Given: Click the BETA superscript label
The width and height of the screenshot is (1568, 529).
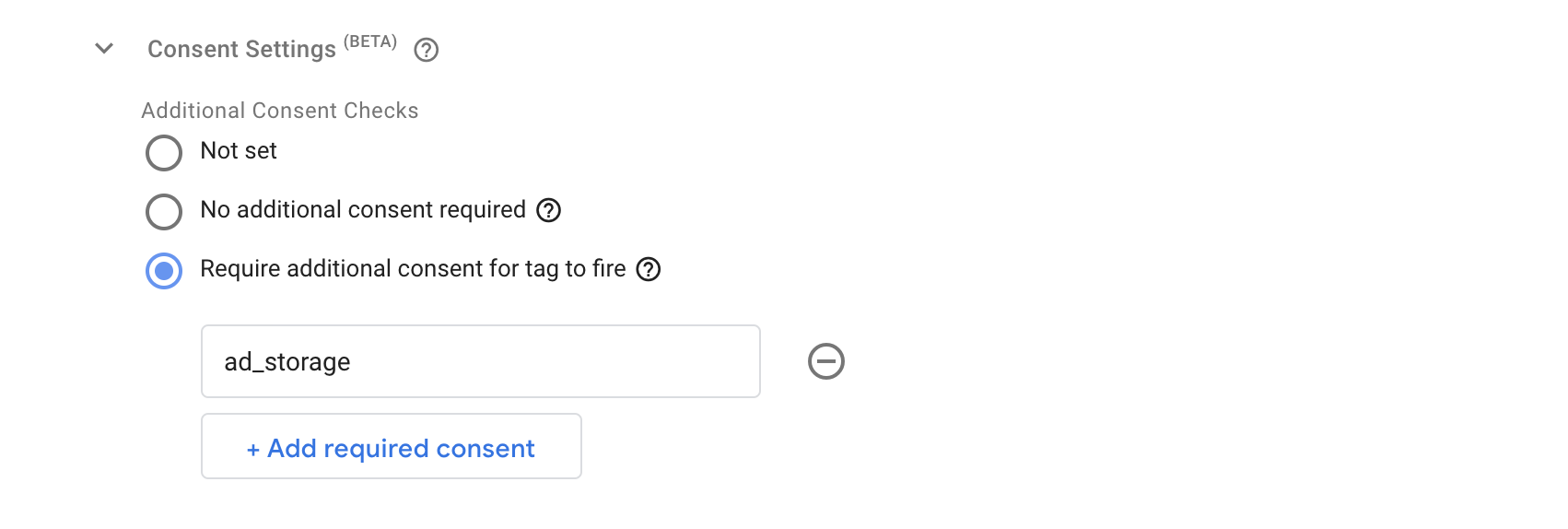Looking at the screenshot, I should (x=370, y=41).
